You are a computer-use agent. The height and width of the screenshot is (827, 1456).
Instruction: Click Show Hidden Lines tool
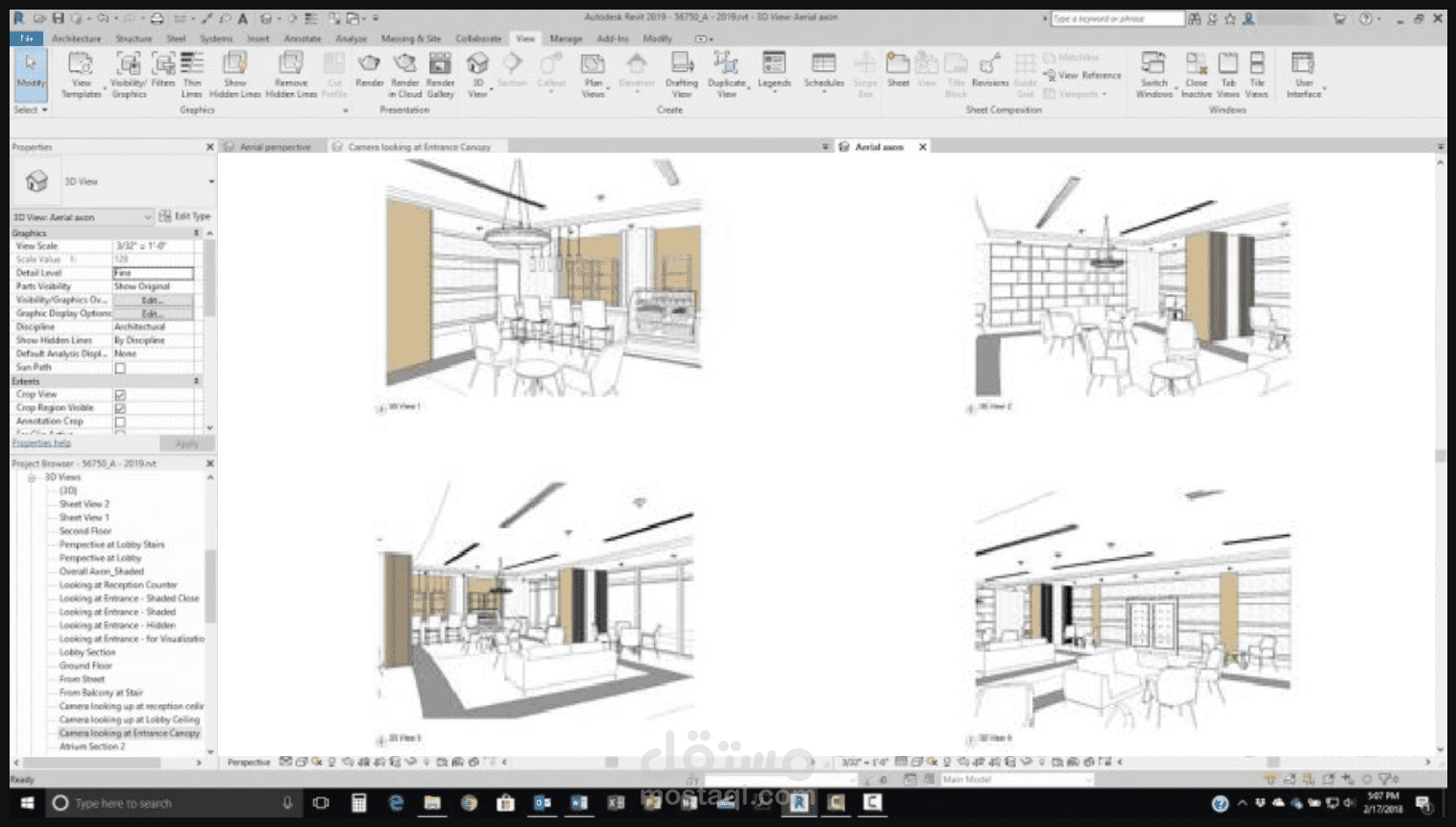click(x=235, y=74)
